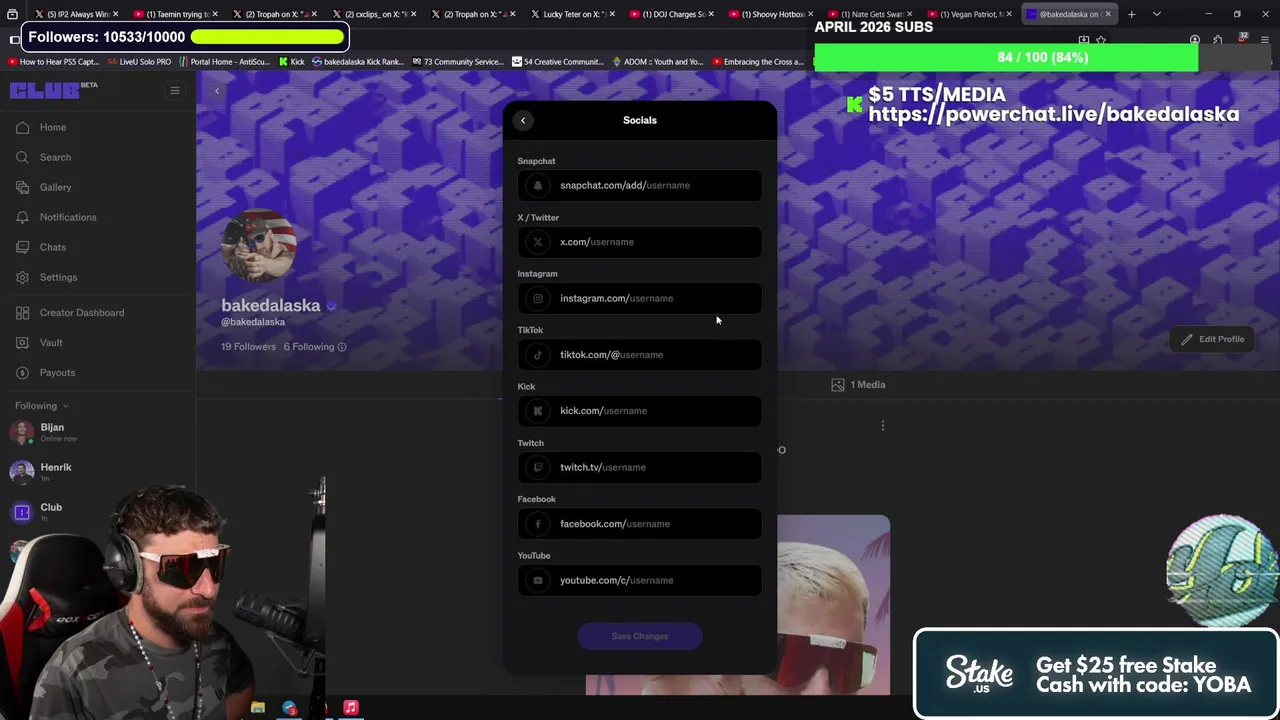Collapse the Following list
Viewport: 1280px width, 720px height.
[x=42, y=406]
